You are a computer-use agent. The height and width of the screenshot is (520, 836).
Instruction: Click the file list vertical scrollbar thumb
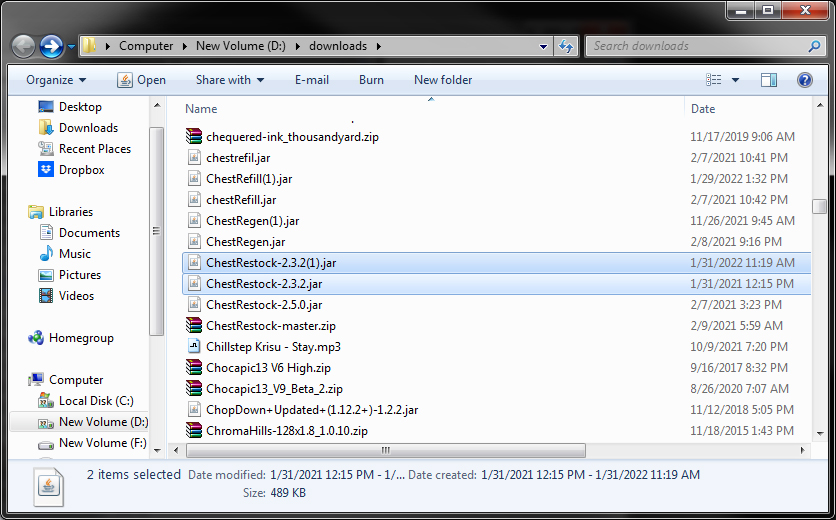819,206
